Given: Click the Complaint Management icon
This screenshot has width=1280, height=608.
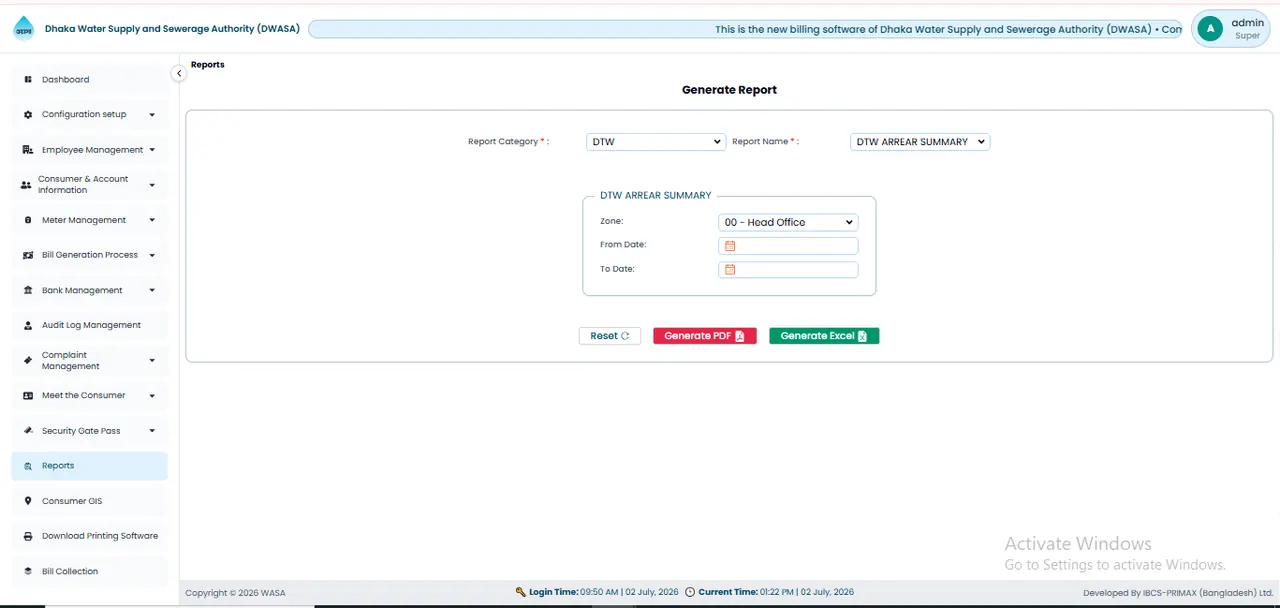Looking at the screenshot, I should 28,360.
